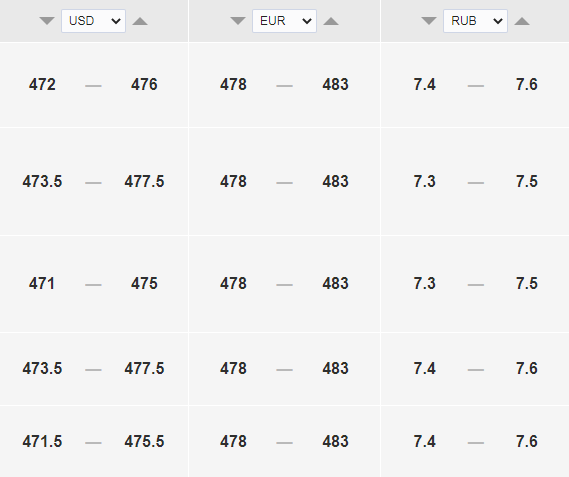
Task: Sort USD column ascending with up arrow
Action: [x=140, y=21]
